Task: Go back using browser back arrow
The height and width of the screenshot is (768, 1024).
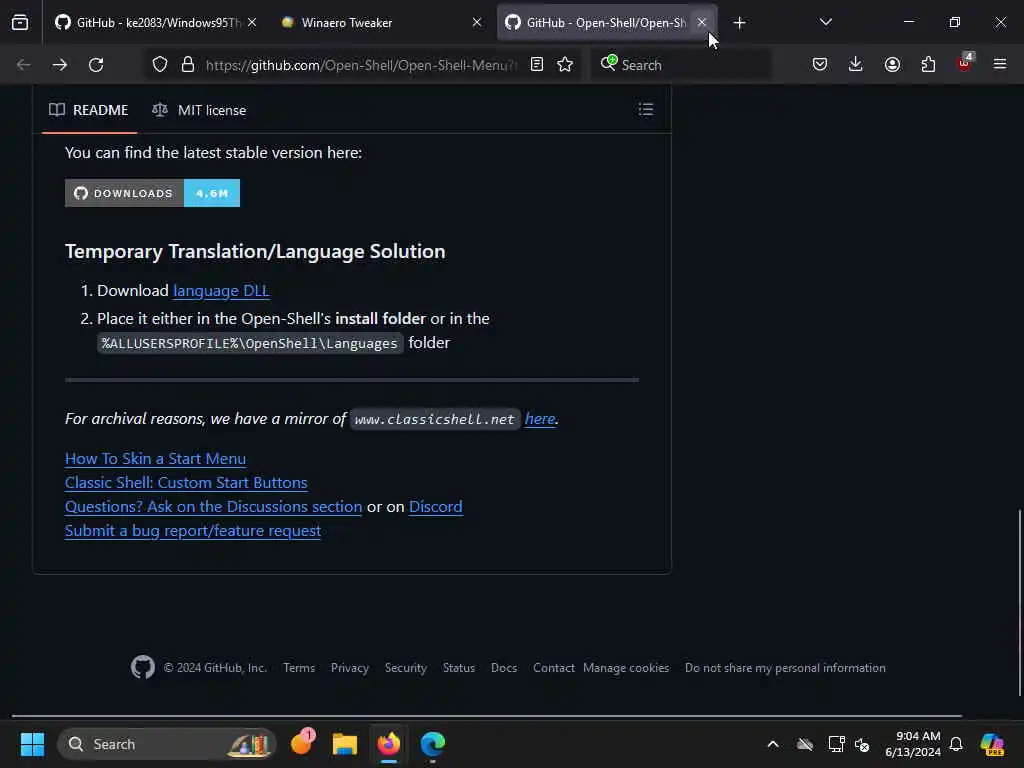Action: click(24, 65)
